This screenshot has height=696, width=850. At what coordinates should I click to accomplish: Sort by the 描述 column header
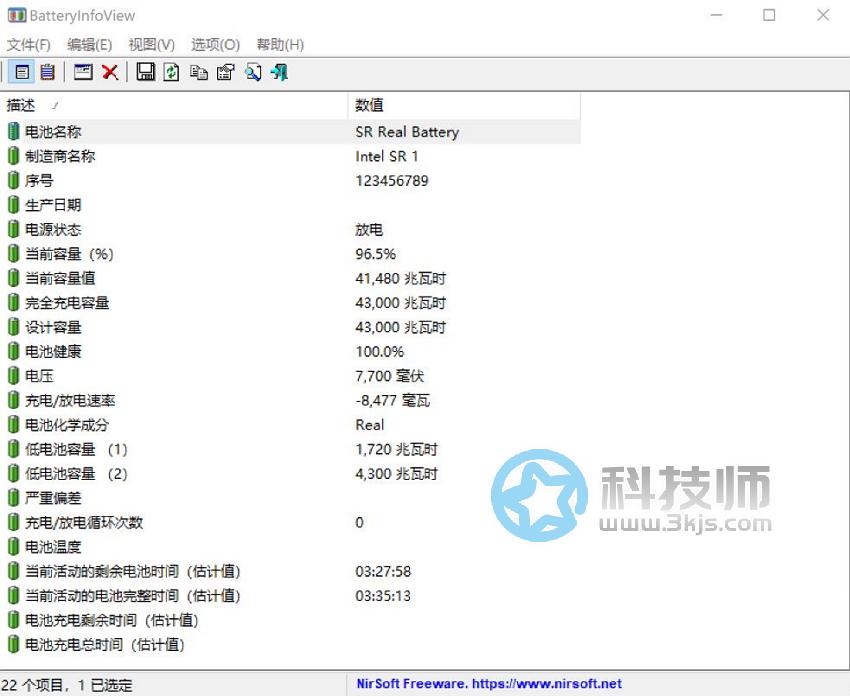[174, 105]
